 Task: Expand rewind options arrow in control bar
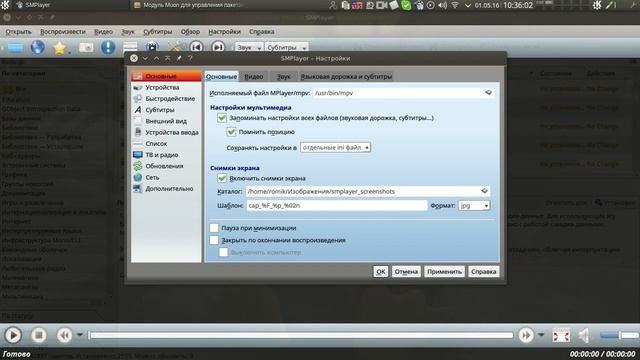(x=80, y=335)
